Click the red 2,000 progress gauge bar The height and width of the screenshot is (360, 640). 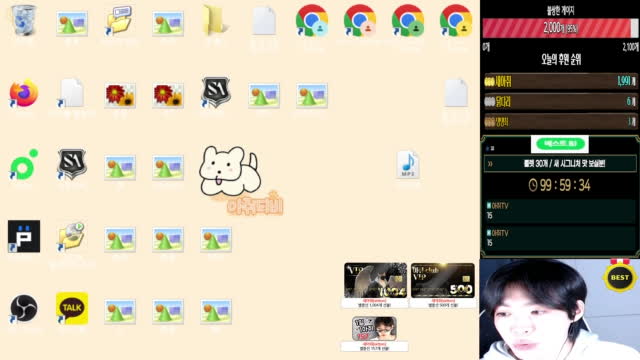pyautogui.click(x=560, y=28)
